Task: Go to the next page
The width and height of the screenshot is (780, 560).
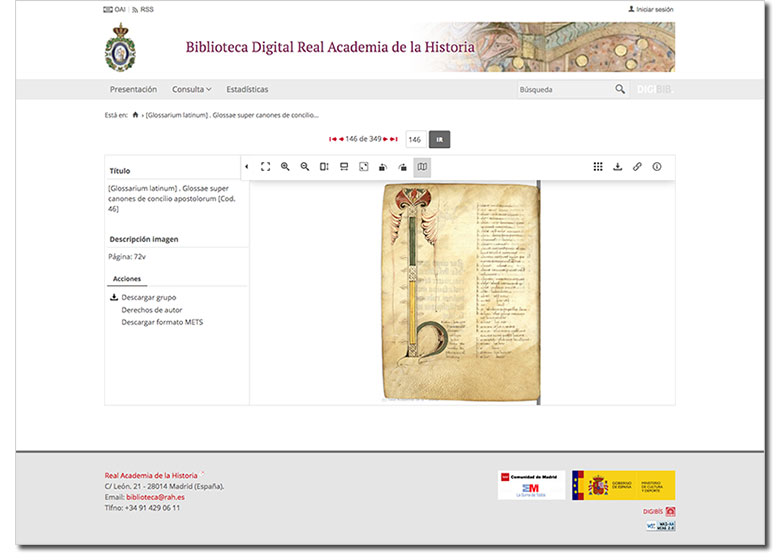Action: point(386,139)
